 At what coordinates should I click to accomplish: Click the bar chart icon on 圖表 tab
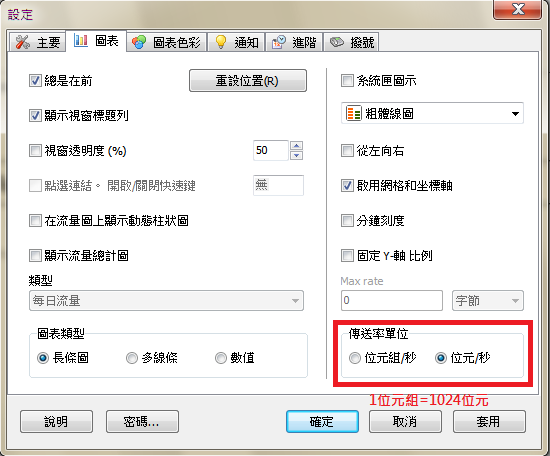coord(81,41)
